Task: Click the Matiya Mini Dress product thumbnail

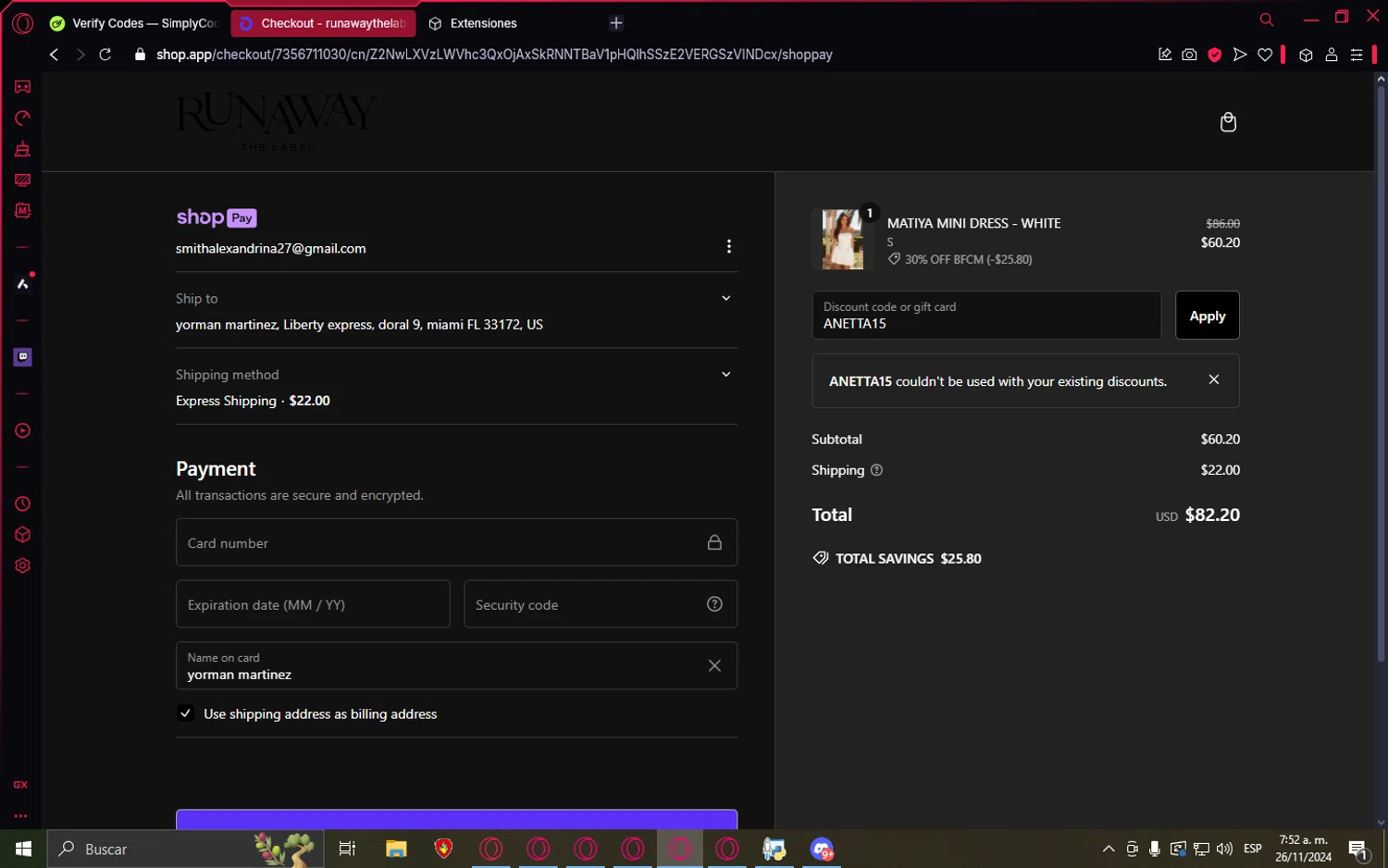Action: (843, 239)
